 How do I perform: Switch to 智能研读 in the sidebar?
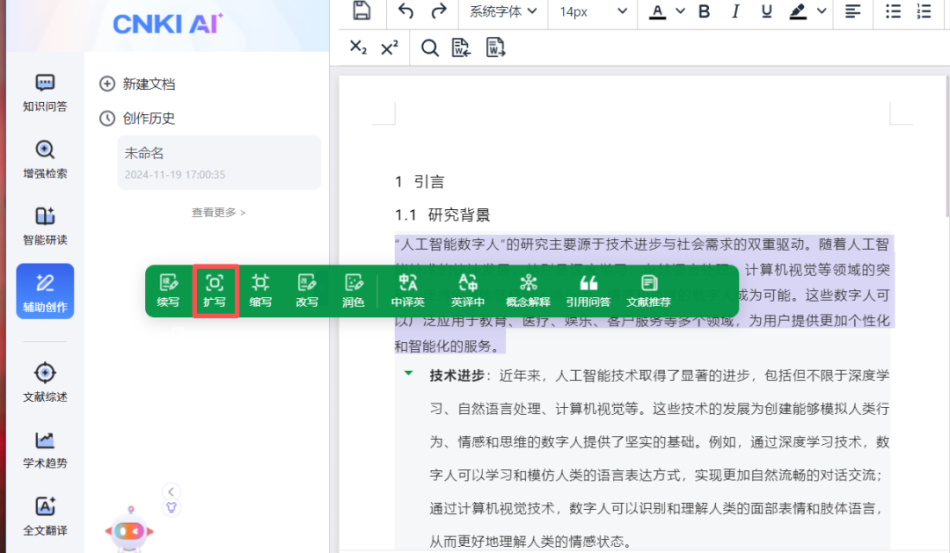(45, 225)
